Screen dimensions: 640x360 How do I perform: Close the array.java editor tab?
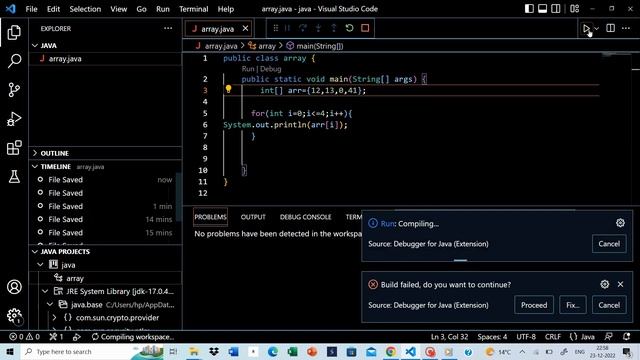(245, 28)
